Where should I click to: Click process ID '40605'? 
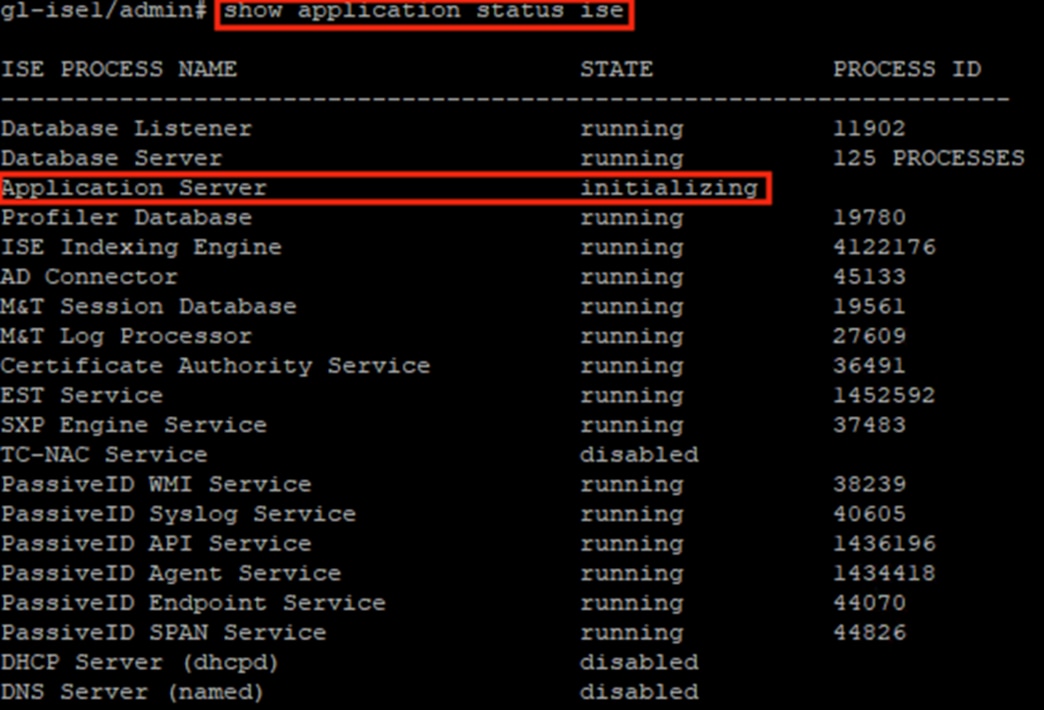point(870,514)
